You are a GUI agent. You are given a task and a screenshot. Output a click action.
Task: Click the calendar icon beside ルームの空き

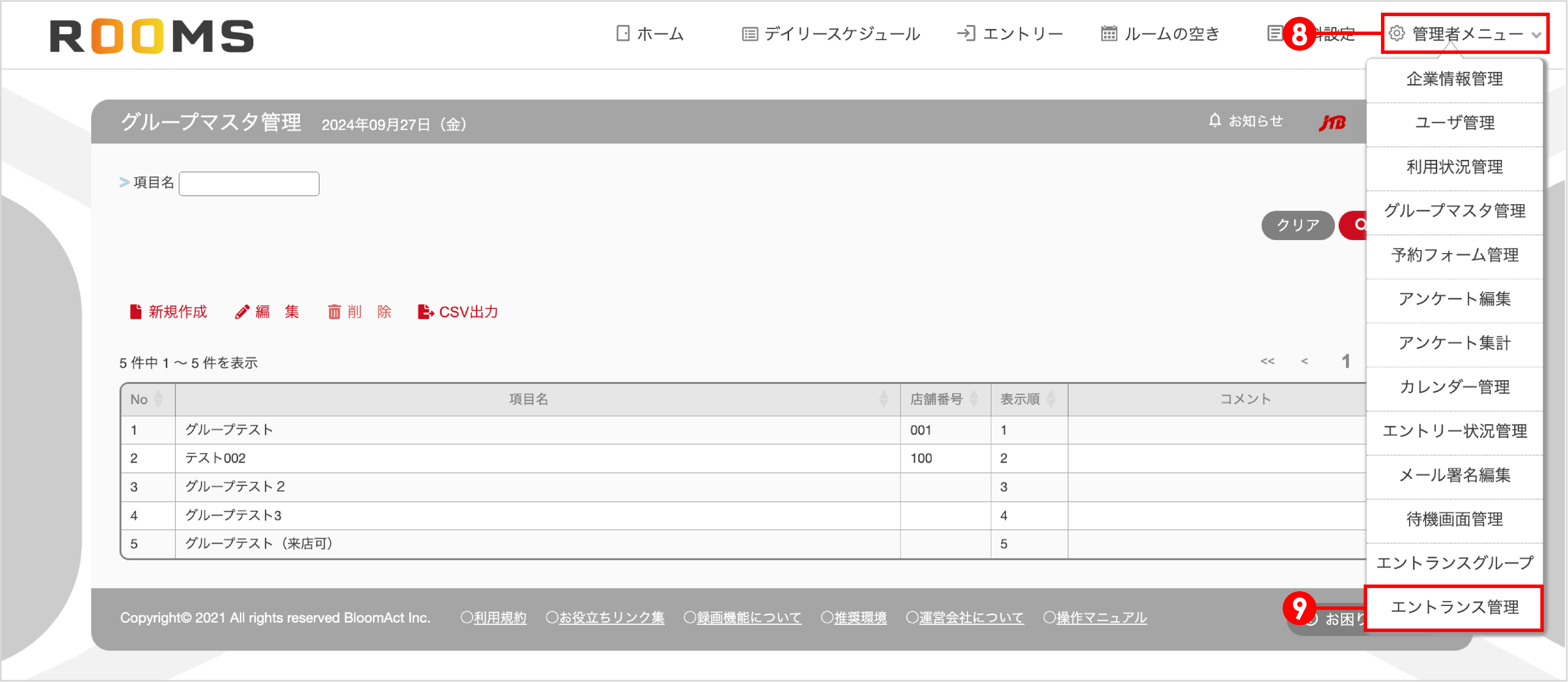click(x=1109, y=34)
